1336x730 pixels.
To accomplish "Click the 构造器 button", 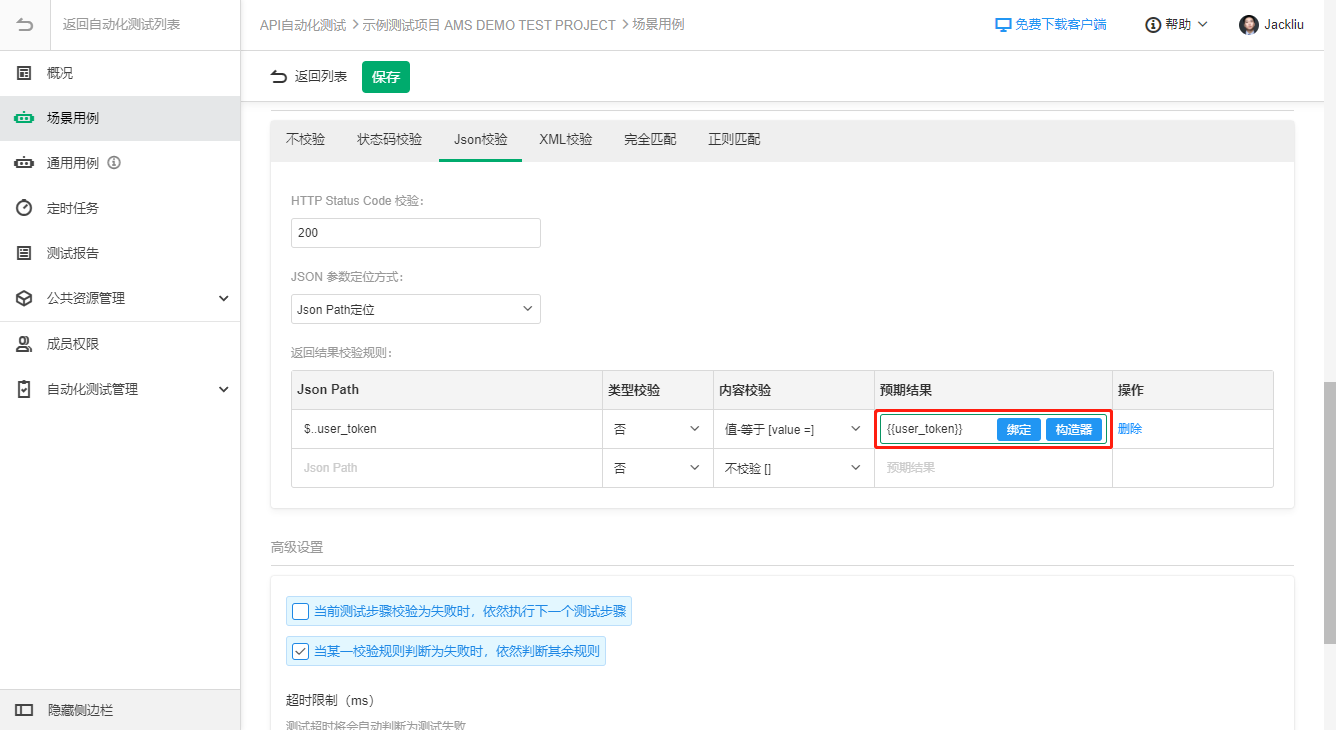I will coord(1074,429).
